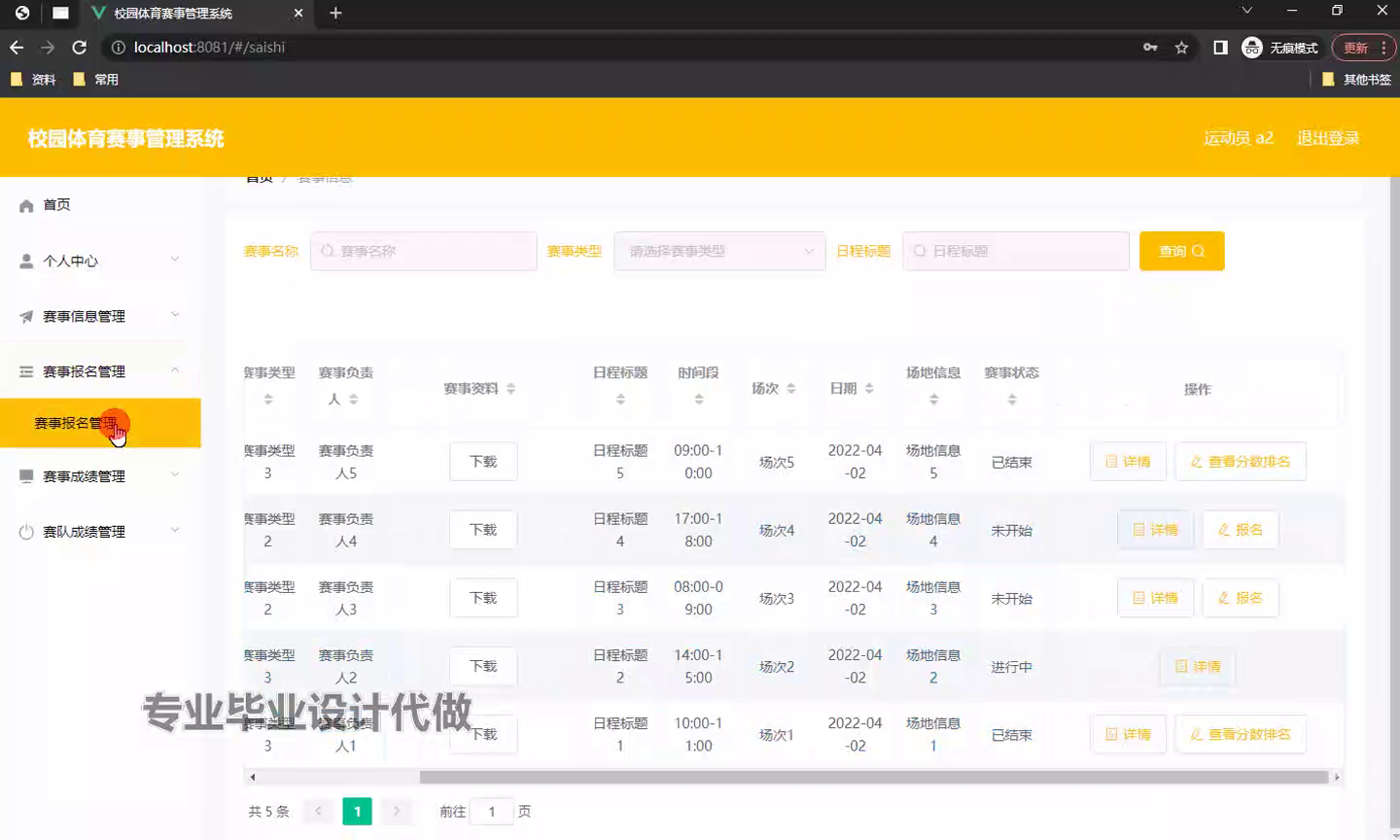Image resolution: width=1400 pixels, height=840 pixels.
Task: Click the 更新 browser update button
Action: (1364, 47)
